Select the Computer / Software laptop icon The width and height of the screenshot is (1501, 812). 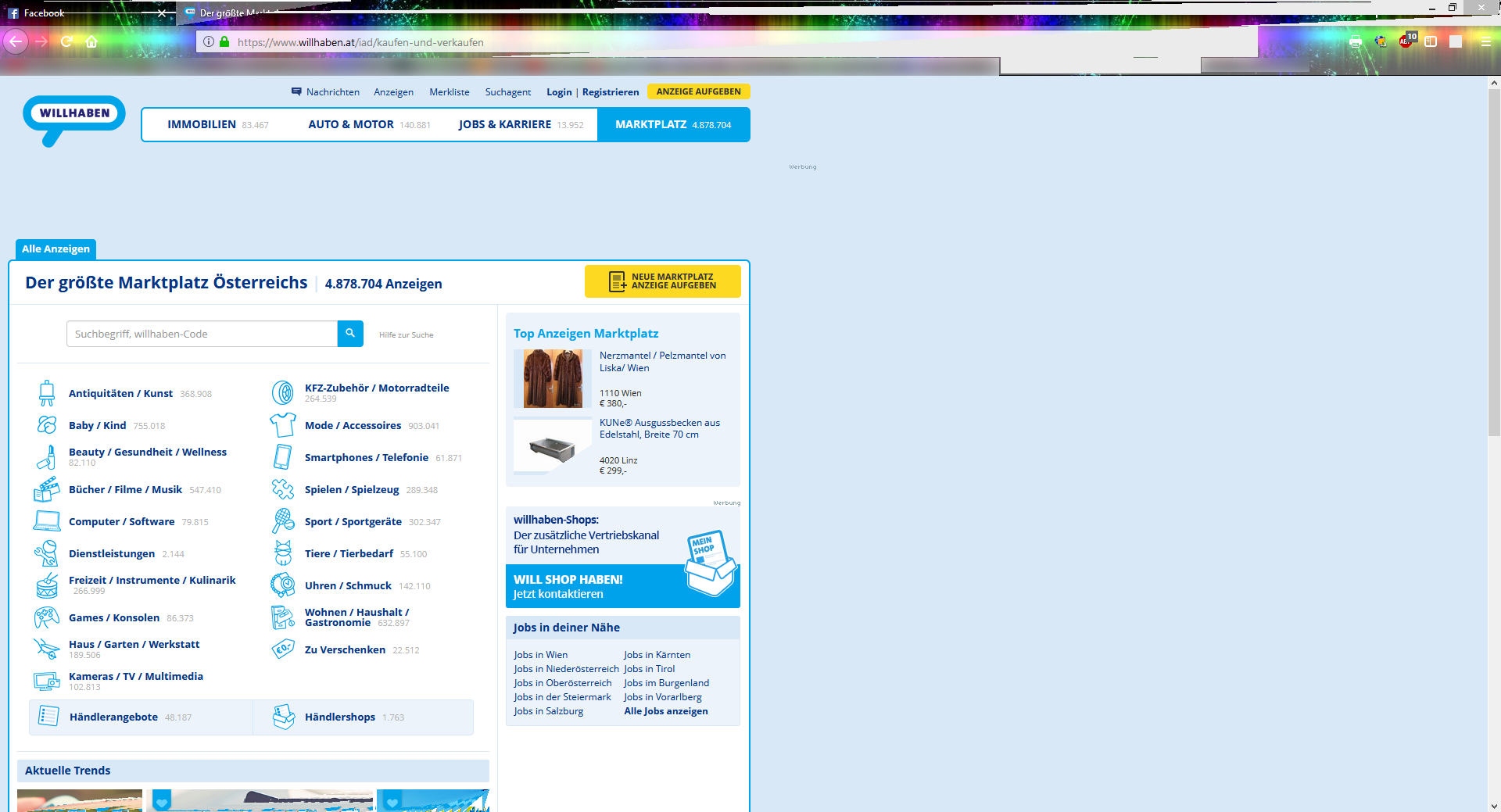pyautogui.click(x=47, y=521)
